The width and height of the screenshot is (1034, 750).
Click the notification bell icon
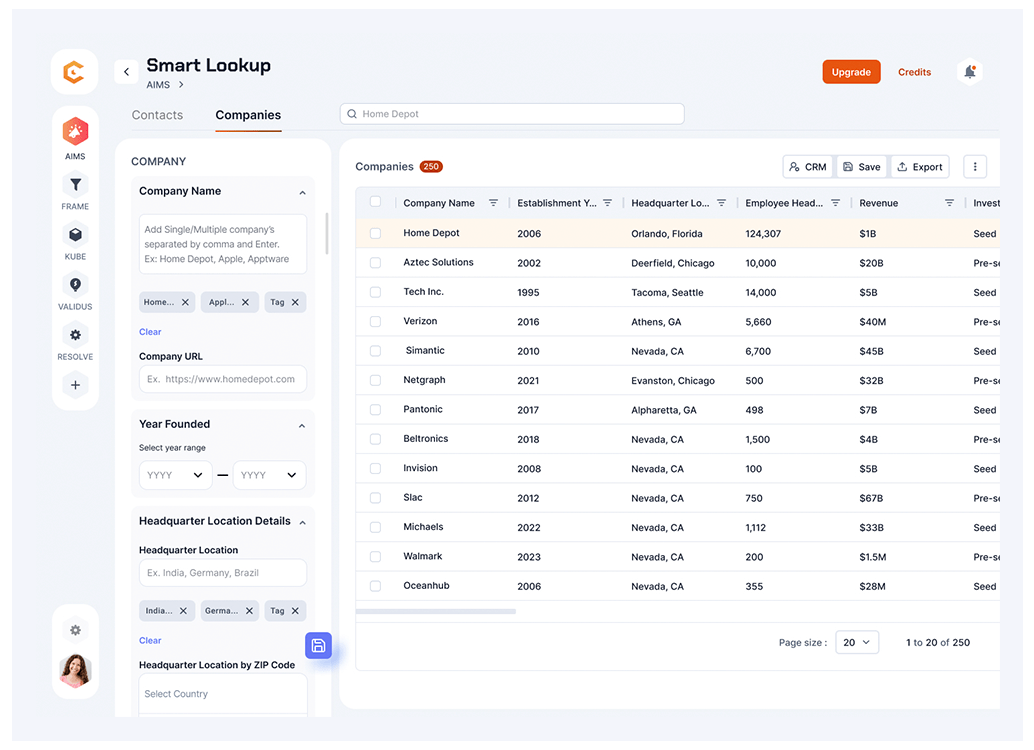969,72
